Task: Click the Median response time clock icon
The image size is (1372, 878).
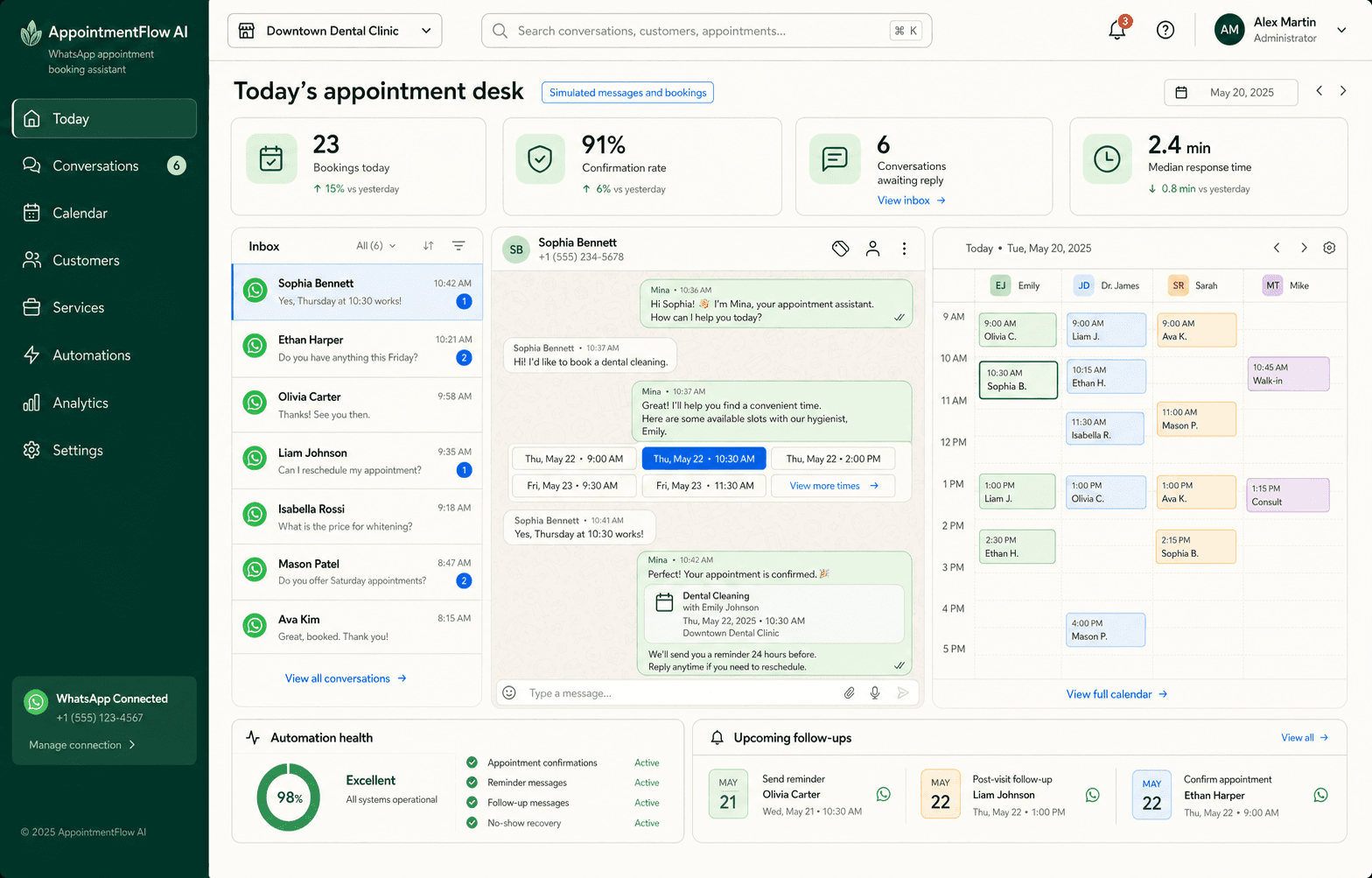Action: pos(1107,158)
